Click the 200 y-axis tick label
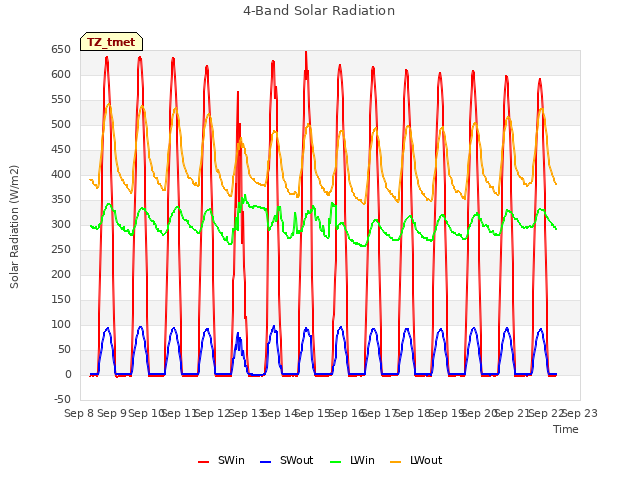The image size is (640, 480). coord(61,275)
